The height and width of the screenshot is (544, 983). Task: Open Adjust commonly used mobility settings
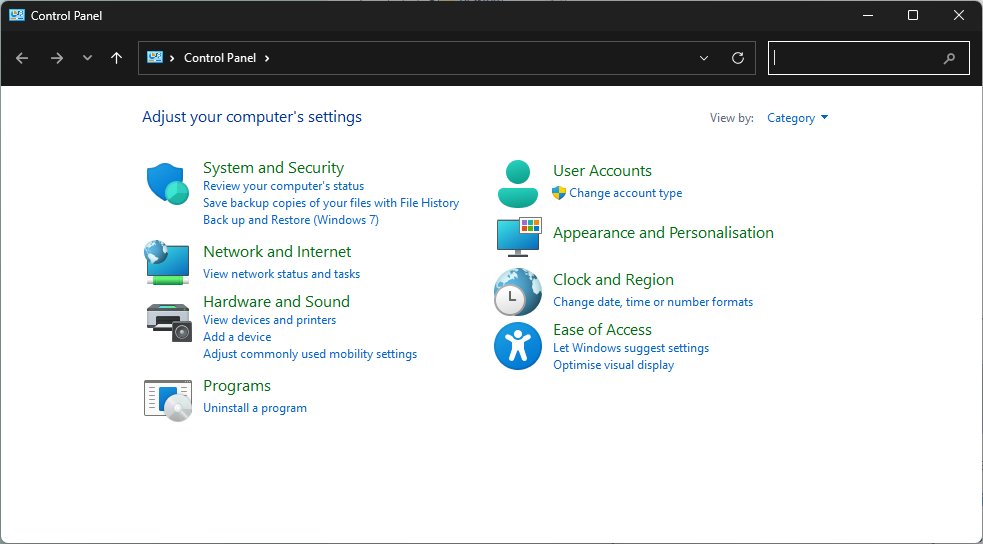pyautogui.click(x=310, y=354)
